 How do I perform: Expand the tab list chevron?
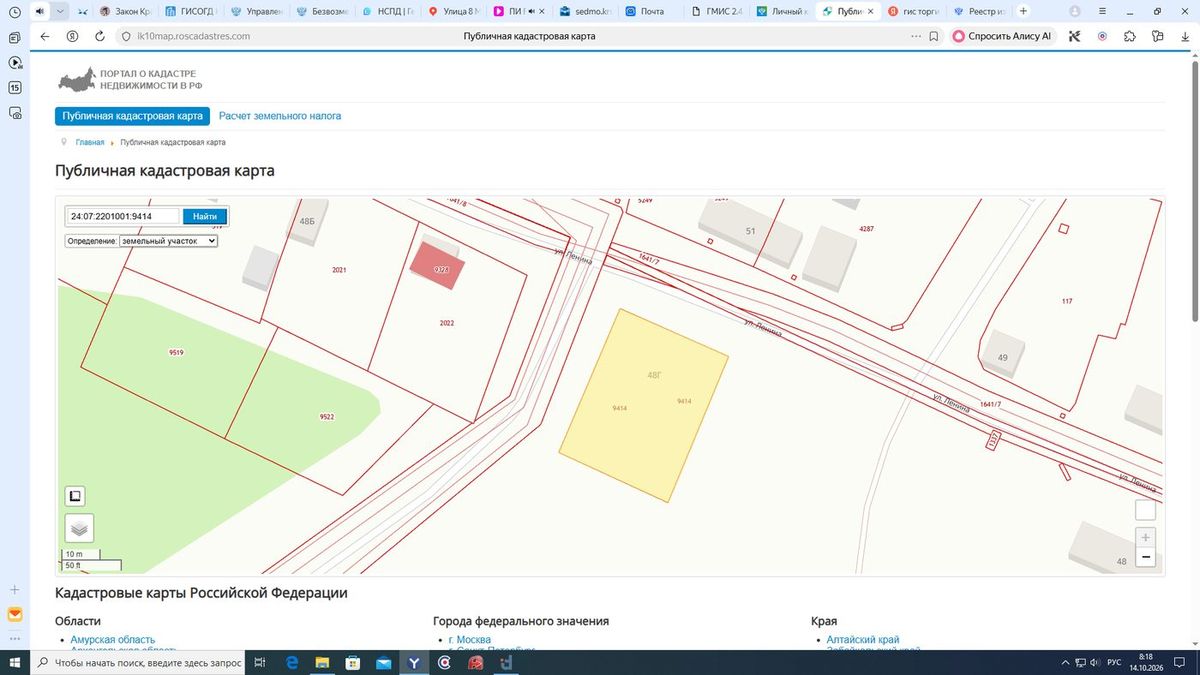61,11
